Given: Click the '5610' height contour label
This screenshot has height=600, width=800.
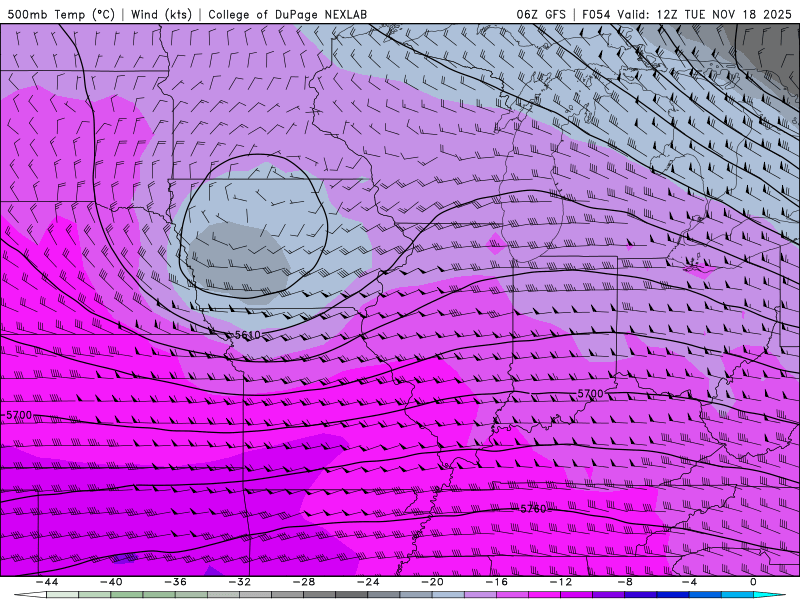Looking at the screenshot, I should coord(247,335).
